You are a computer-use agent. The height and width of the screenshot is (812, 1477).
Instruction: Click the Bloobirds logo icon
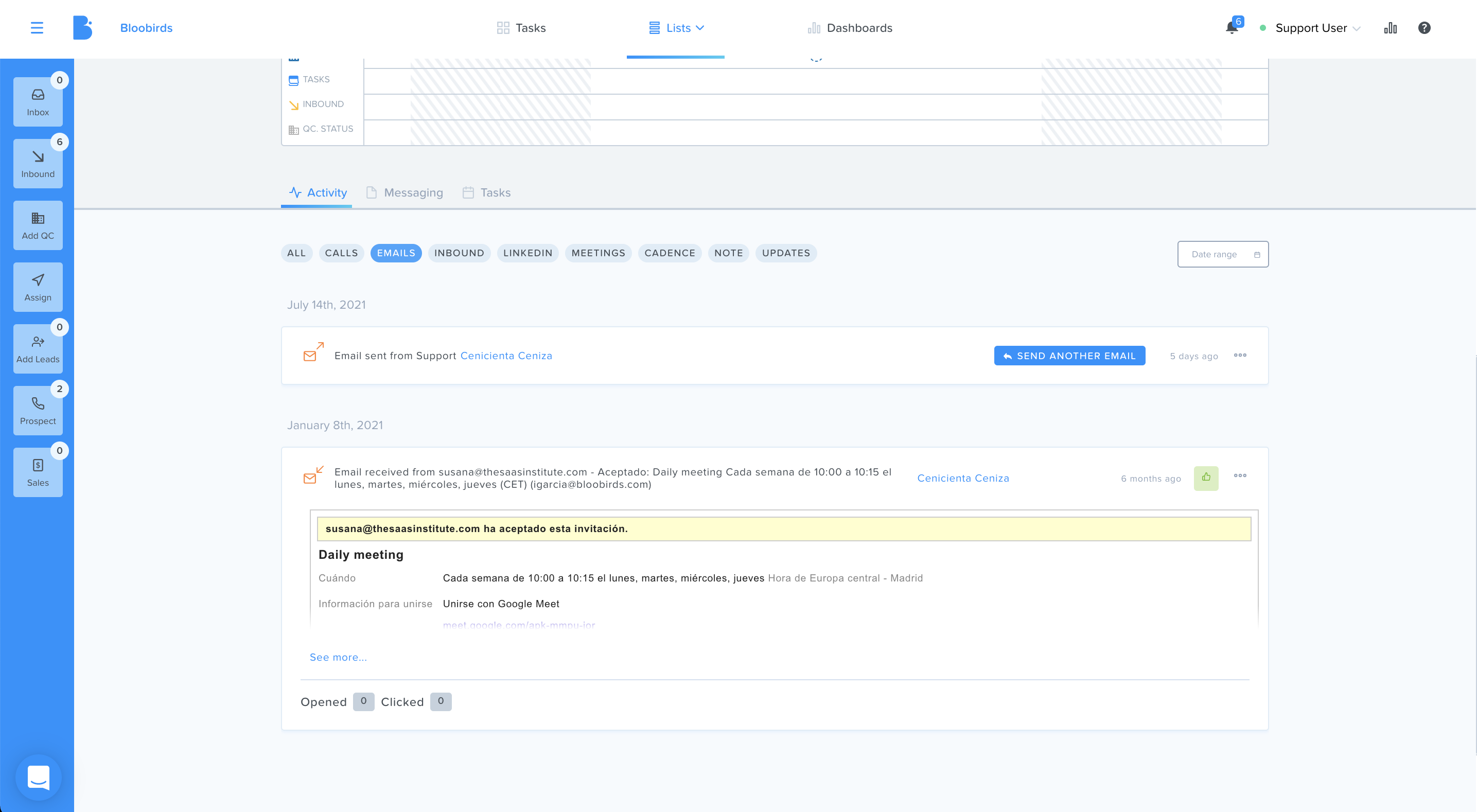pyautogui.click(x=82, y=27)
